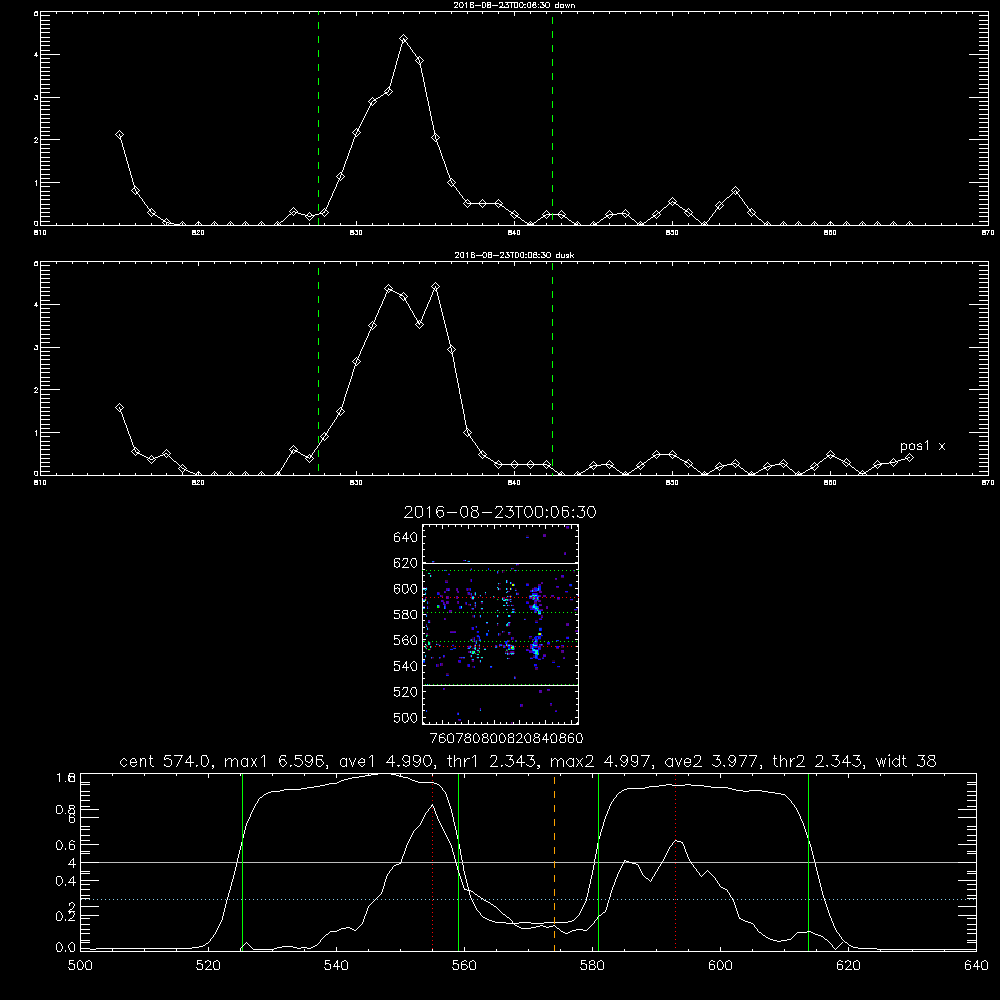Click the '640' y-axis label of the heatmap
This screenshot has width=1000, height=1000.
tap(406, 538)
